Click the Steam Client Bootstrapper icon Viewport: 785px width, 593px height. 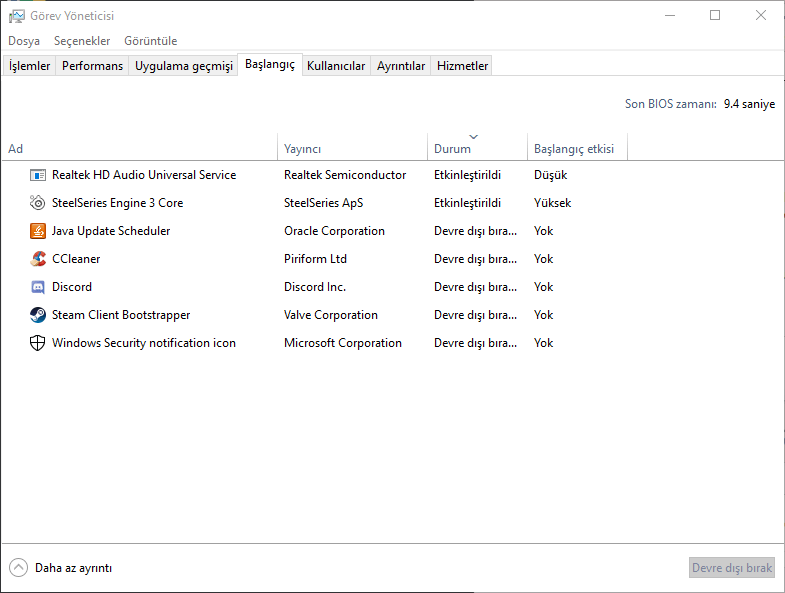coord(38,315)
